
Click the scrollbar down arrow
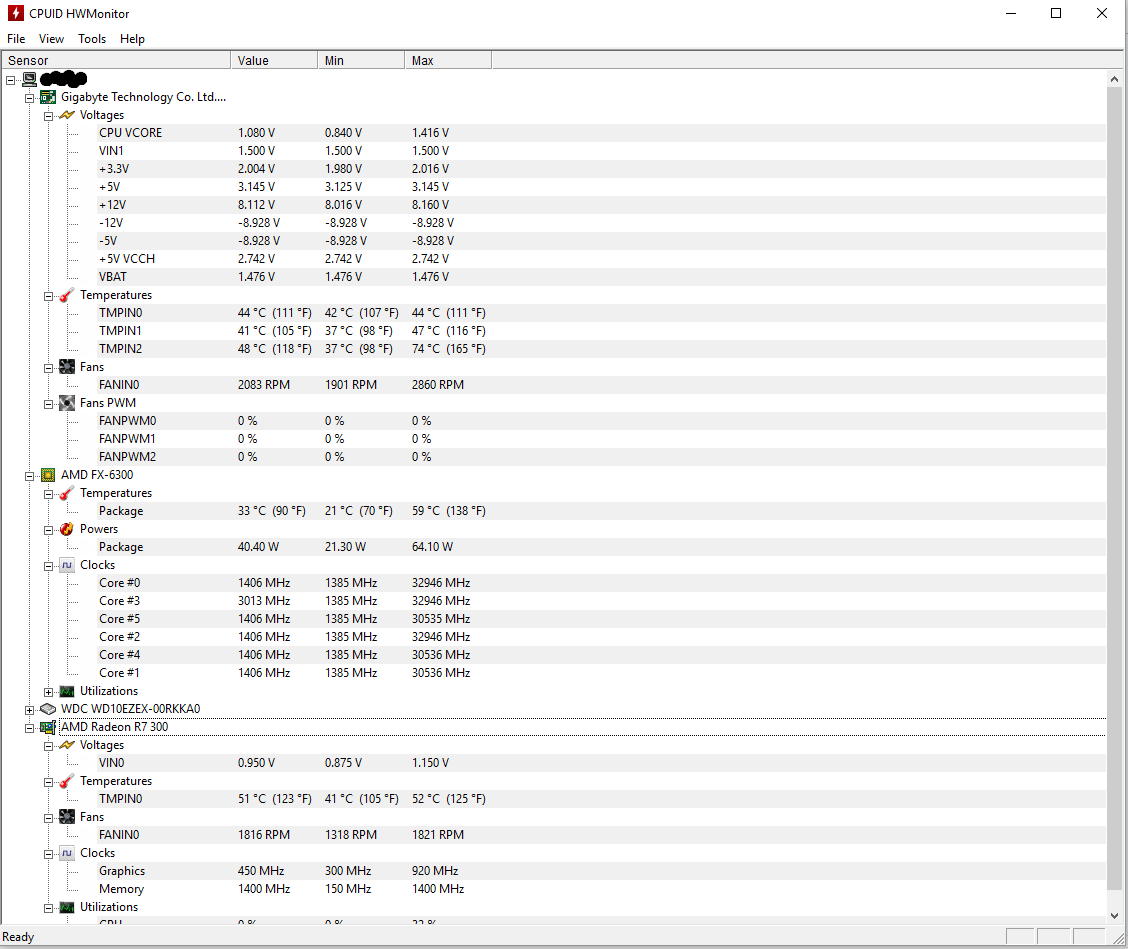pos(1114,915)
